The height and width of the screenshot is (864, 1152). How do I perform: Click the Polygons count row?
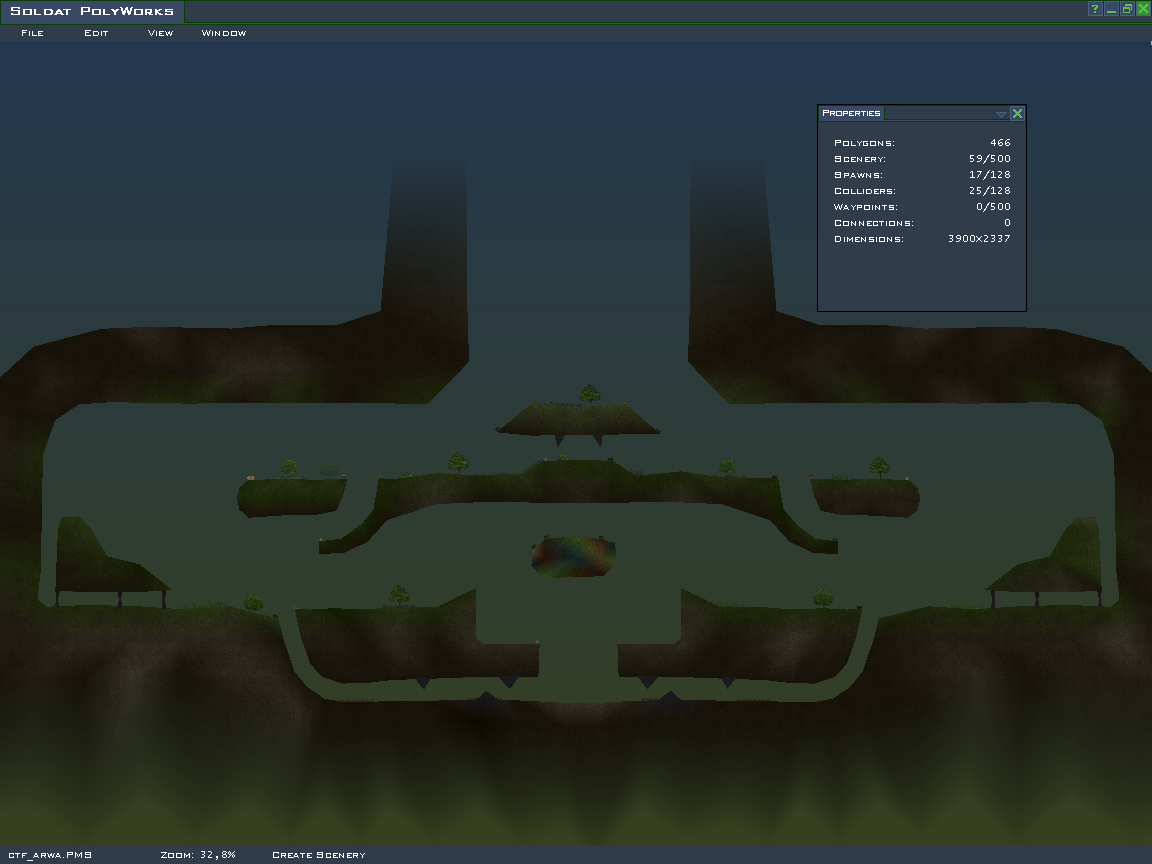tap(921, 143)
